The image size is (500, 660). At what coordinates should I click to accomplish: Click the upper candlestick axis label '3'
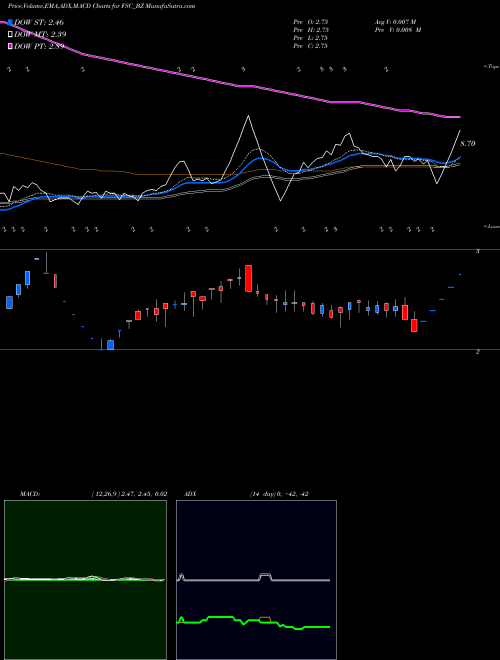[477, 251]
